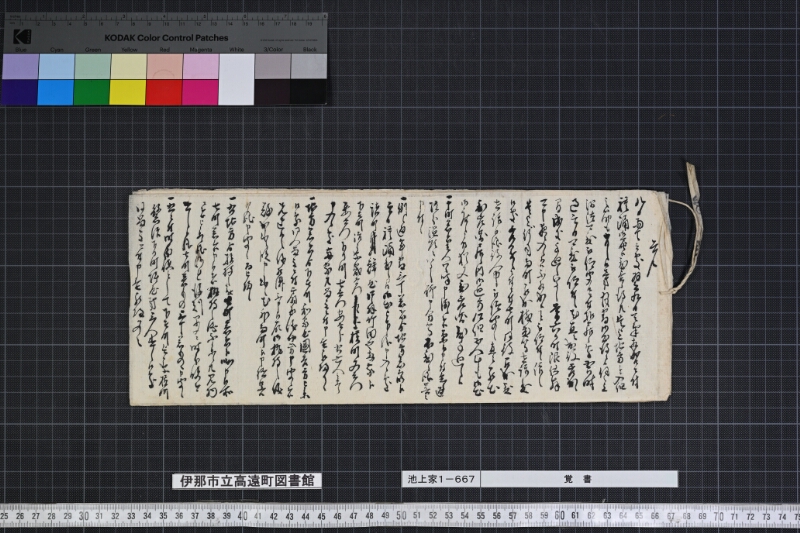Select the solid cyan color patch

[56, 92]
